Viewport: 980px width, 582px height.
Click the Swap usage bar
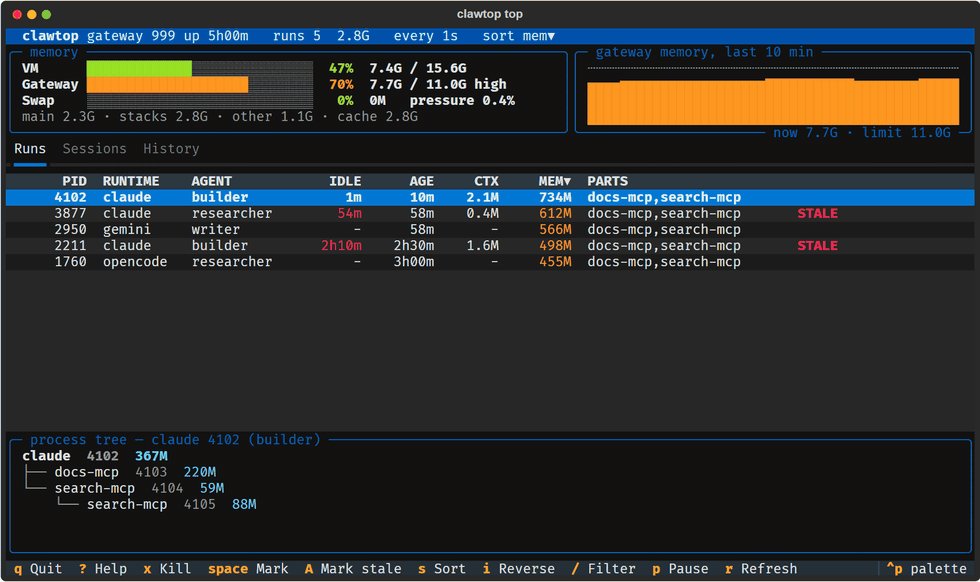coord(199,101)
